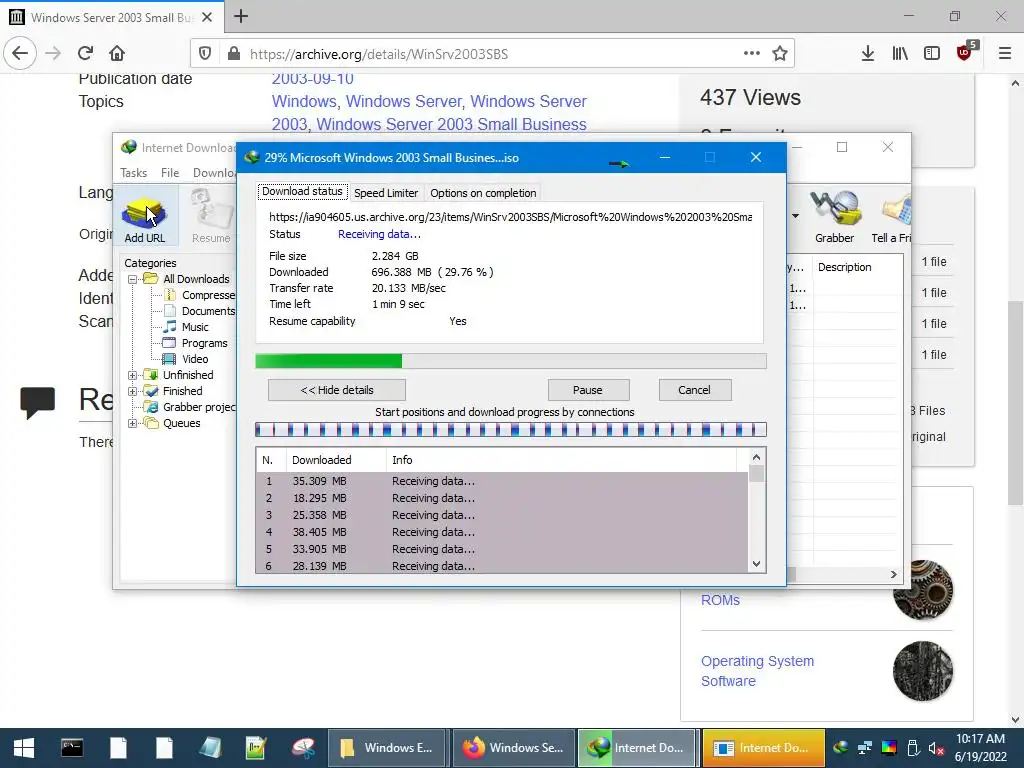Collapse the All Downloads tree node
Image resolution: width=1024 pixels, height=768 pixels.
pos(133,279)
